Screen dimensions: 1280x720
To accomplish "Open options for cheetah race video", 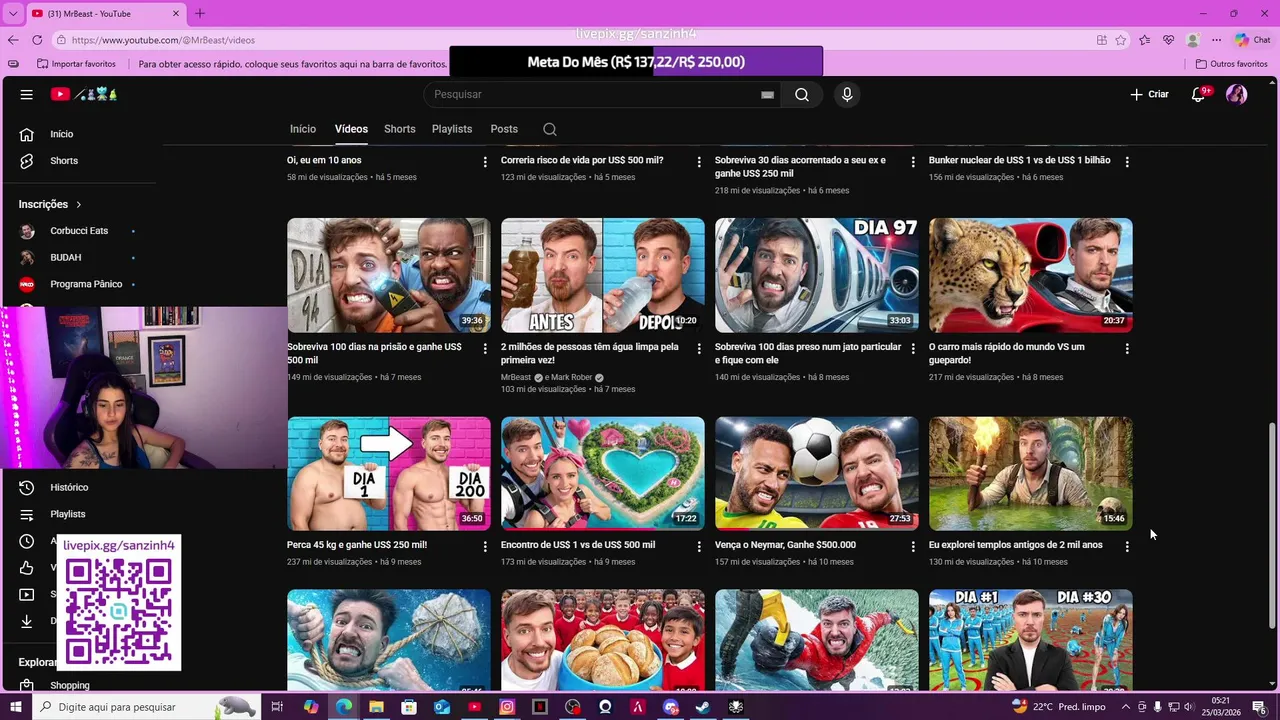I will pos(1127,349).
